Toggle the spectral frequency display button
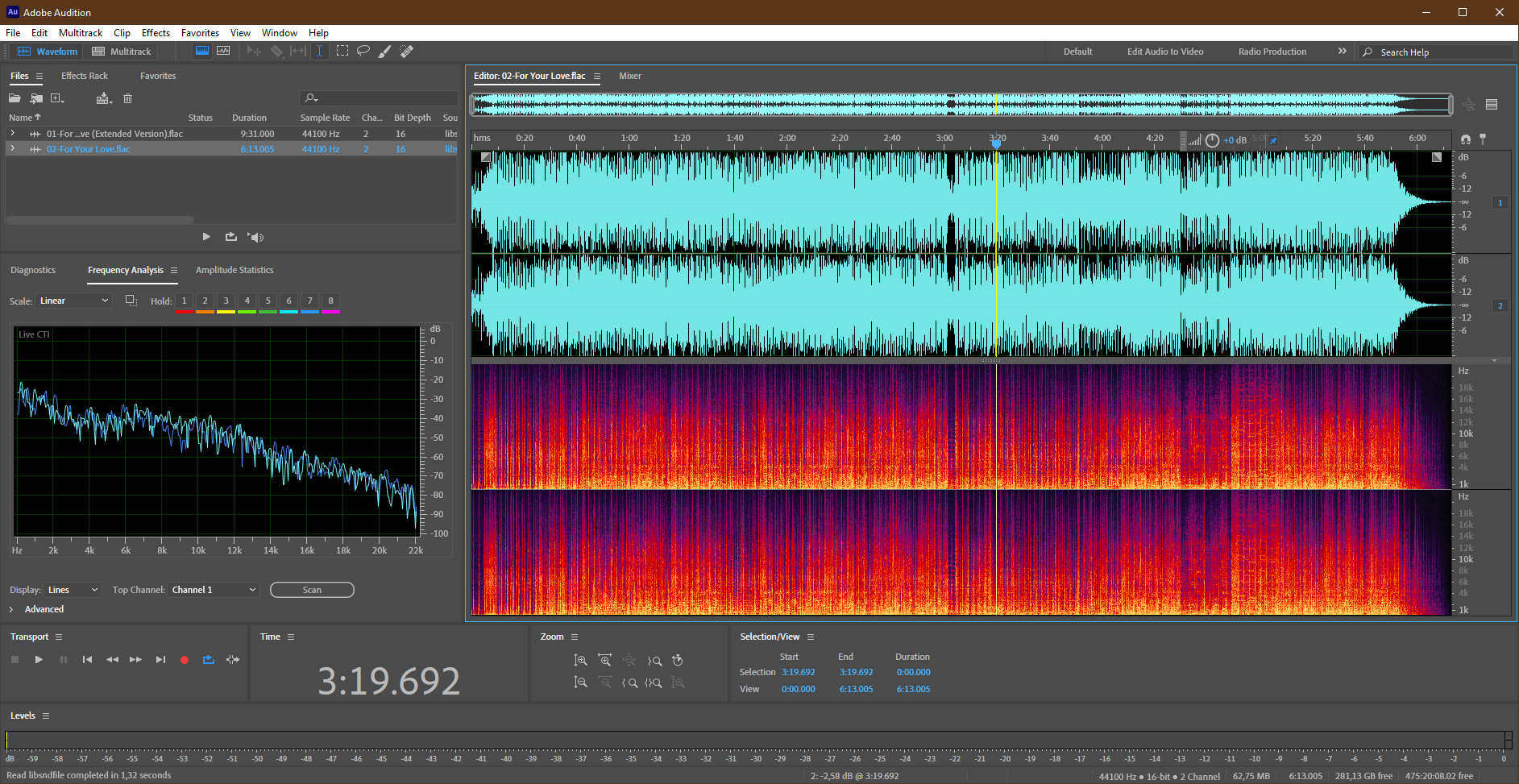This screenshot has height=784, width=1519. (202, 51)
